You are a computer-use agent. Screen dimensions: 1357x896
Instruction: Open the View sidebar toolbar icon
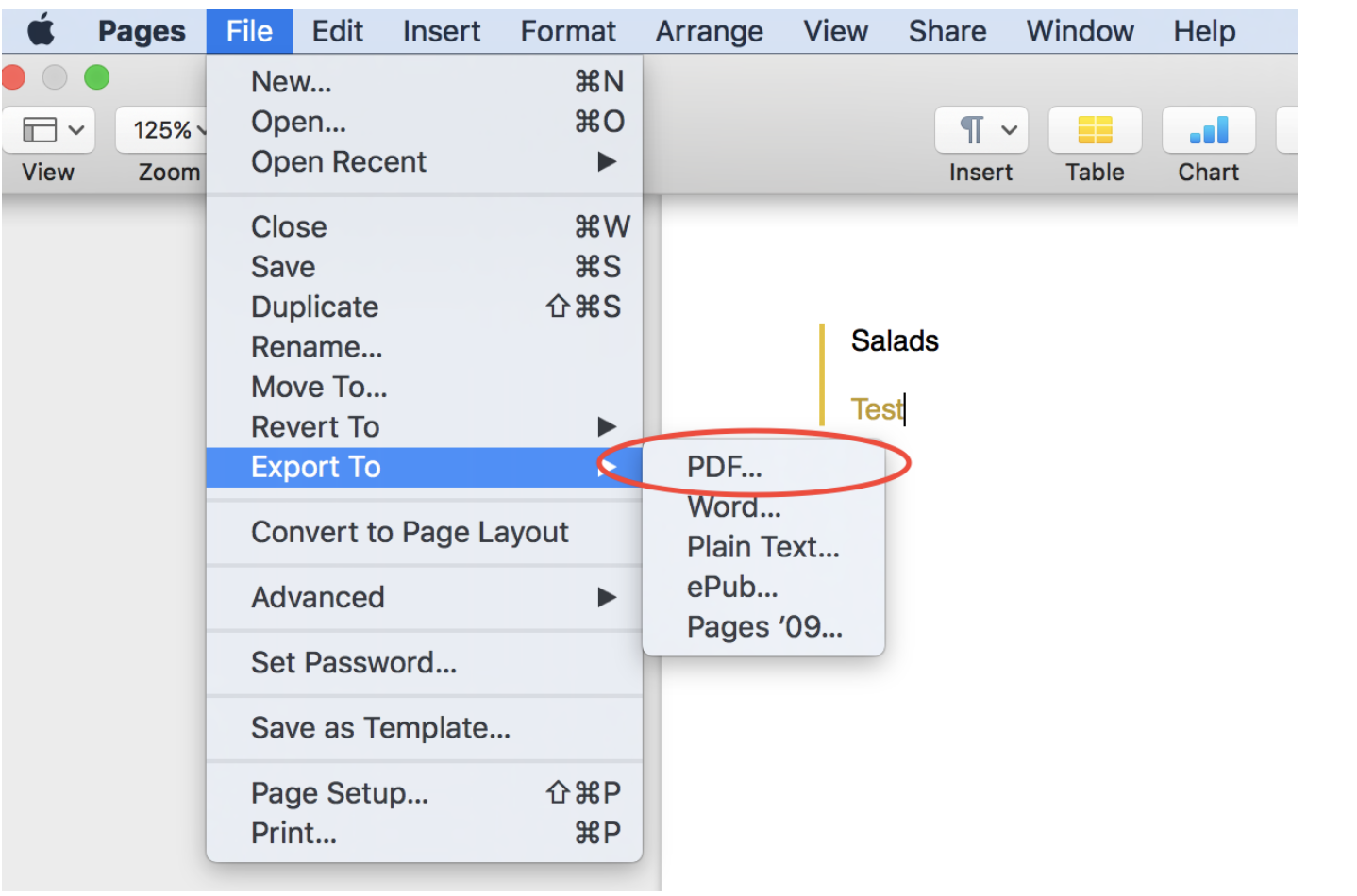point(49,129)
